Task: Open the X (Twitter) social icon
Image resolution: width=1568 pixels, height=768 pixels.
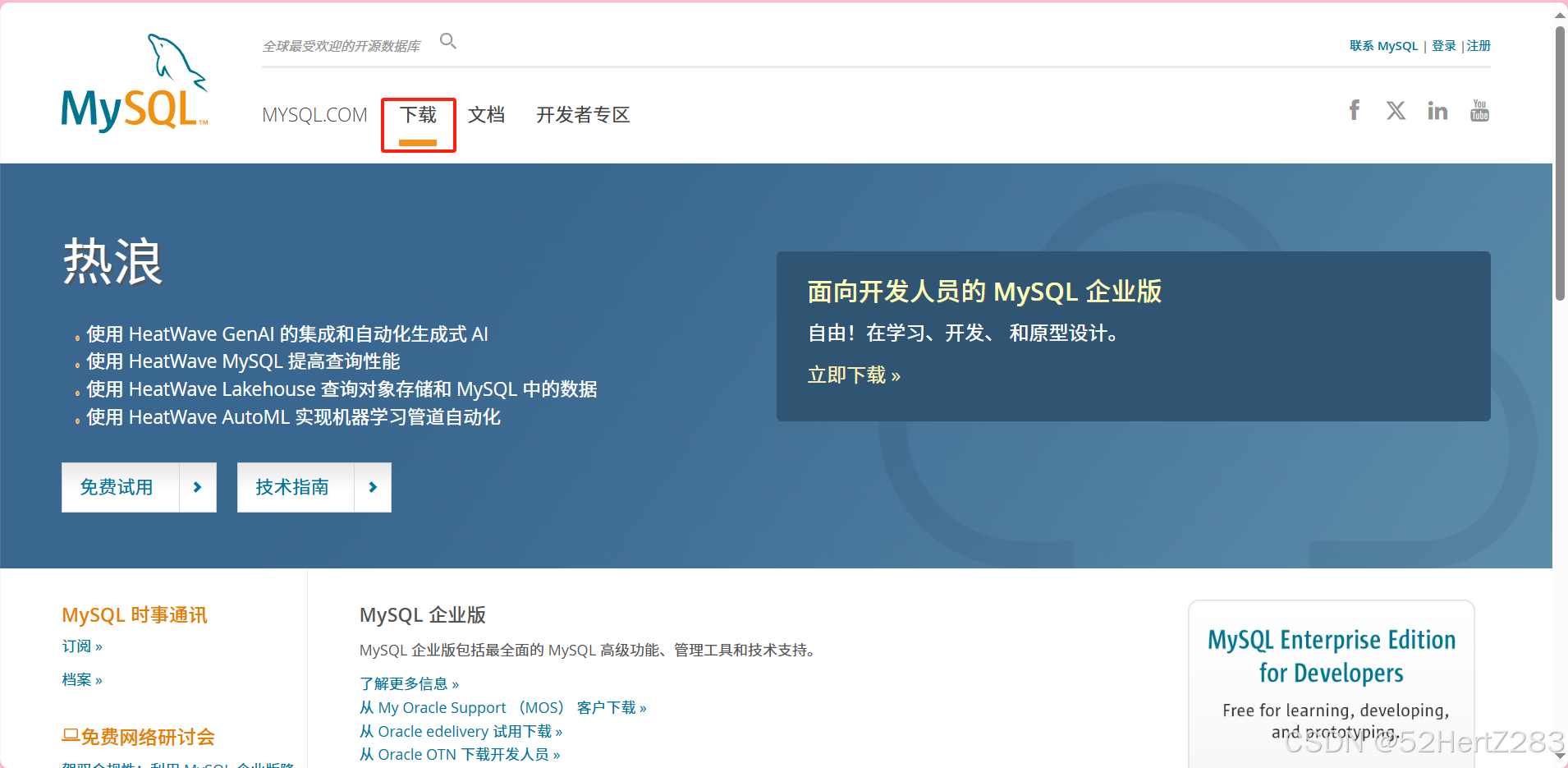Action: click(x=1396, y=110)
